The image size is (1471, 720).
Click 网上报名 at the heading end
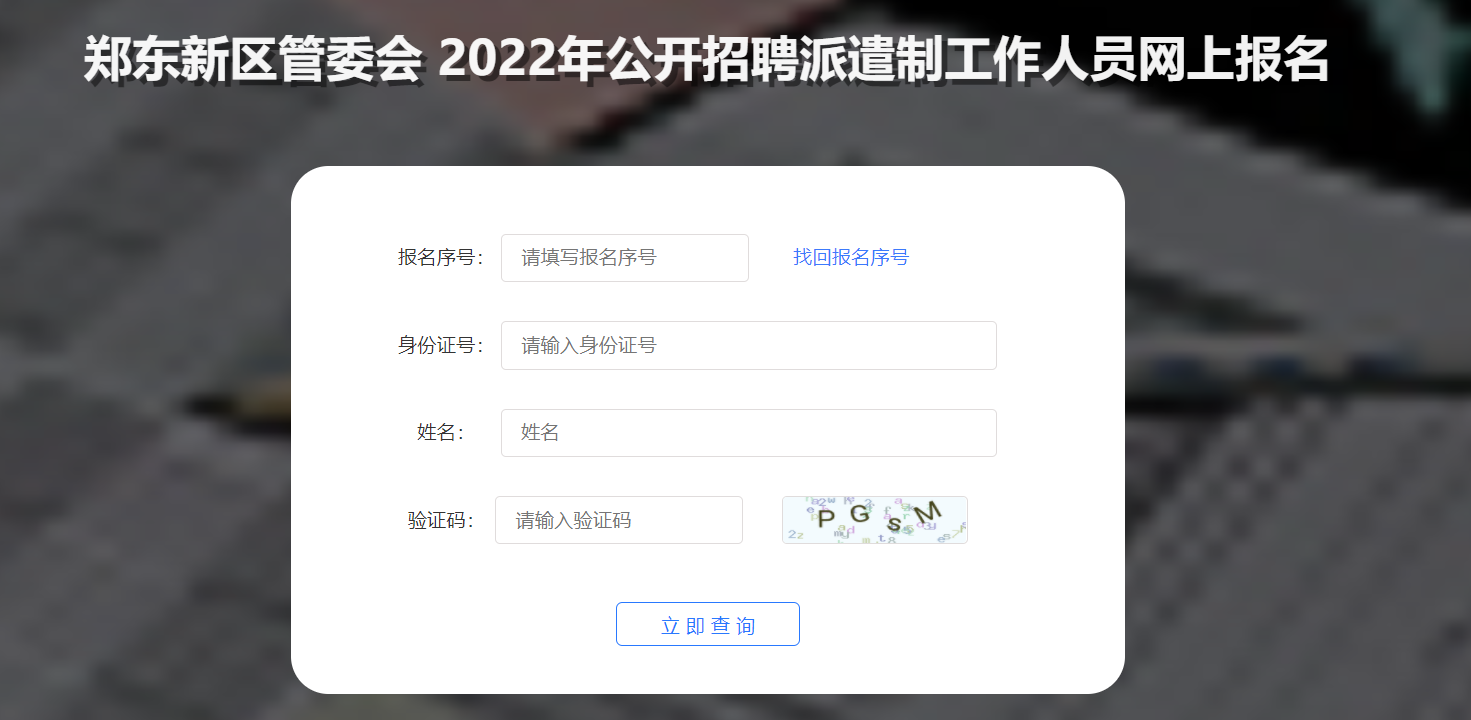click(x=1231, y=61)
